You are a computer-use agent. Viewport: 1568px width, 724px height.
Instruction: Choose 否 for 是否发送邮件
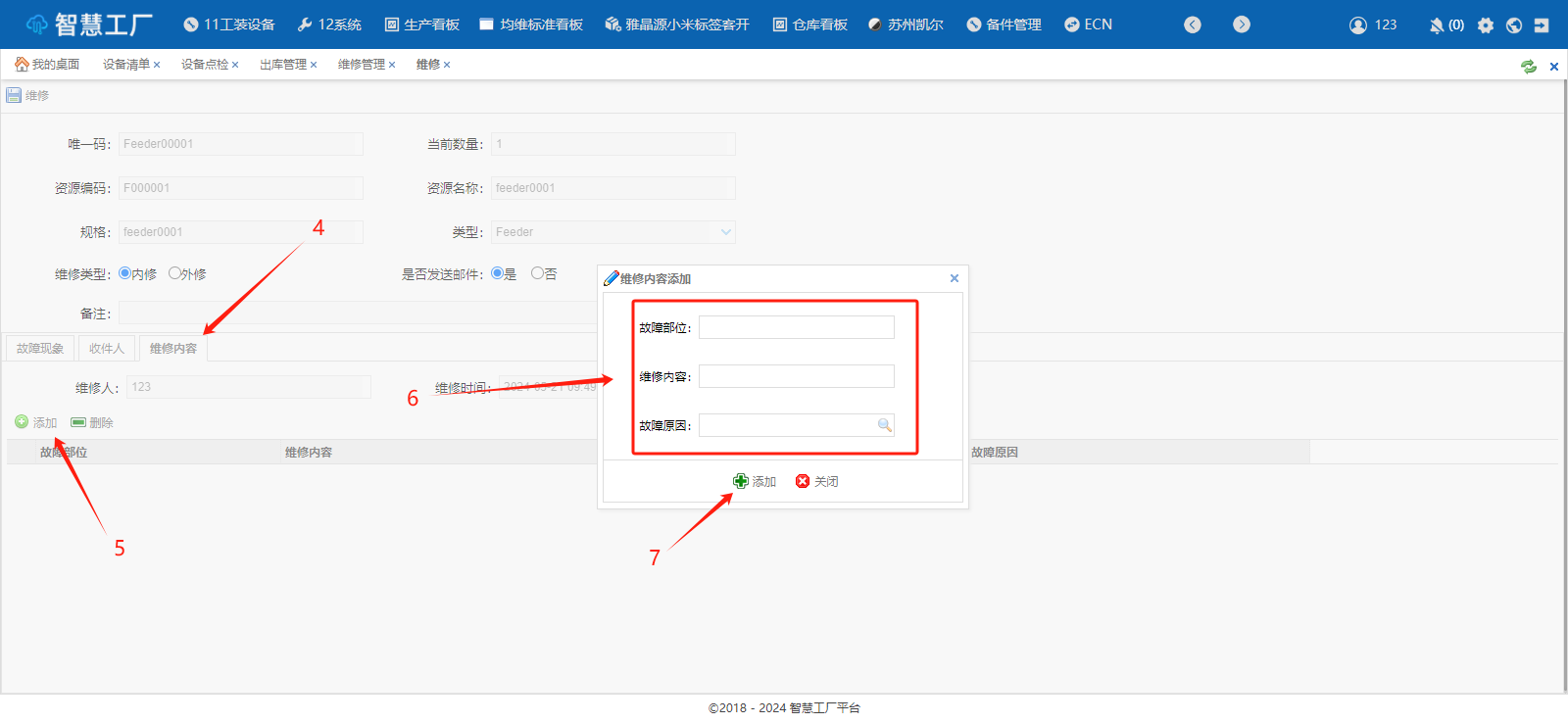pos(537,273)
